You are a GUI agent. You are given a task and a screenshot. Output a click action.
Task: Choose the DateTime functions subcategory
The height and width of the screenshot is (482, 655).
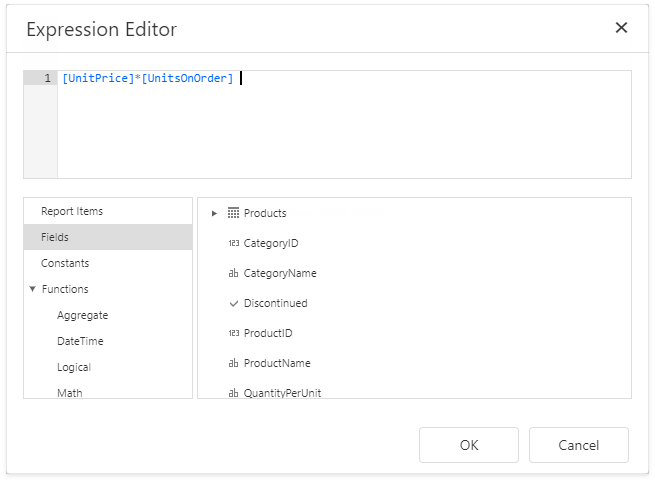pos(80,341)
